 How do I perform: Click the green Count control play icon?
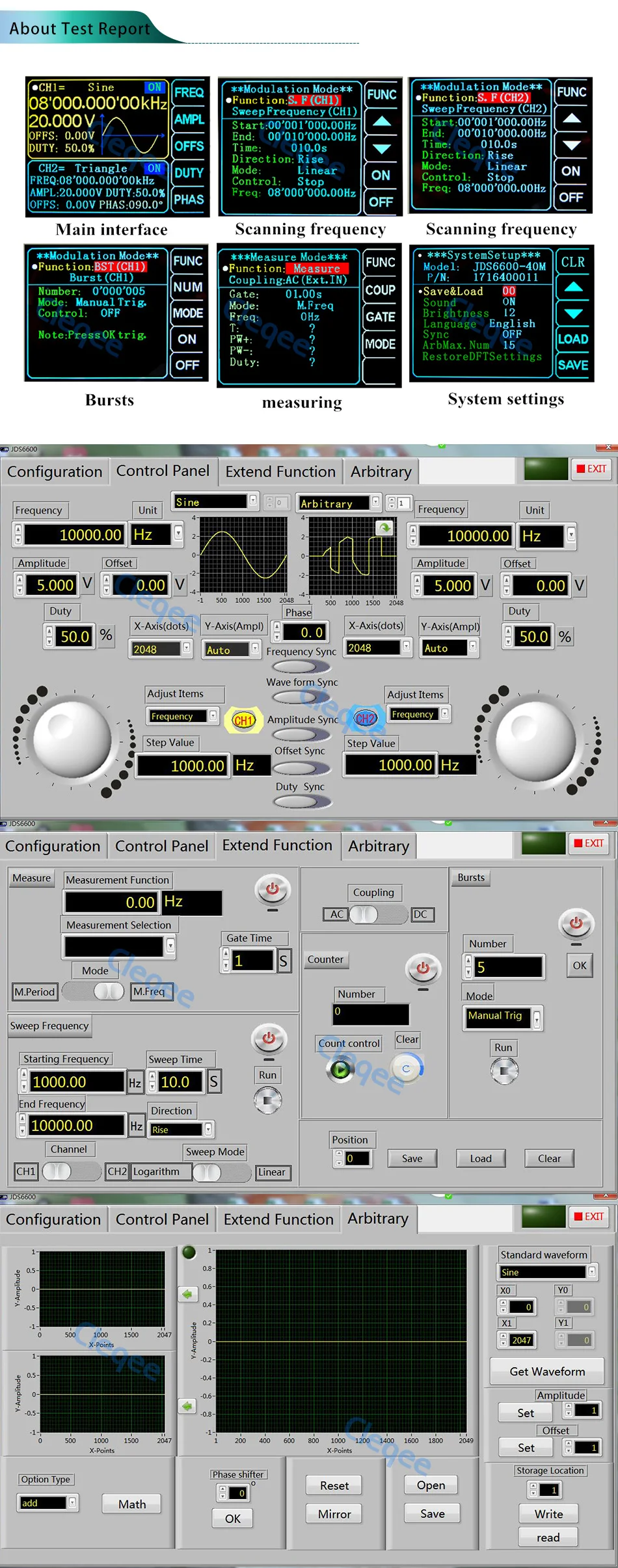[x=340, y=1069]
